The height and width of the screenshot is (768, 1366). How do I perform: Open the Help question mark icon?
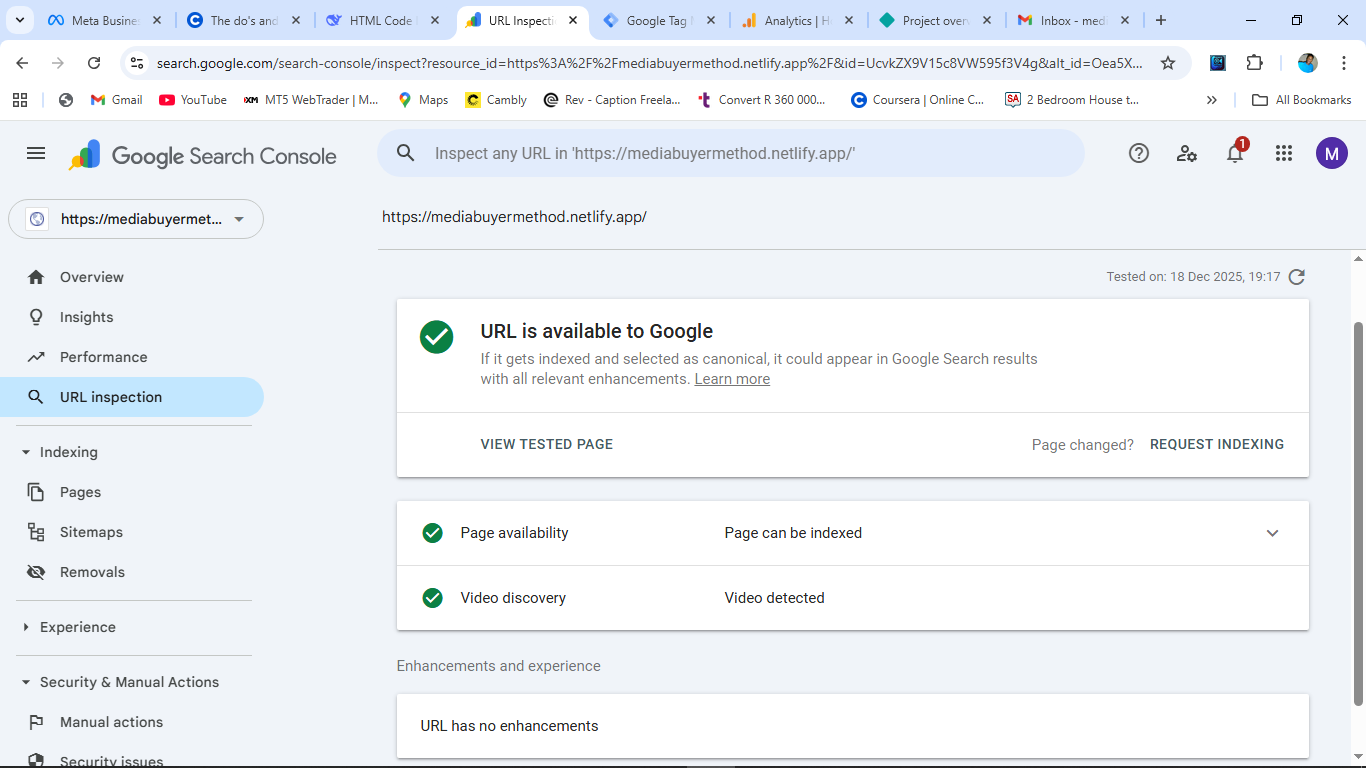(x=1139, y=153)
